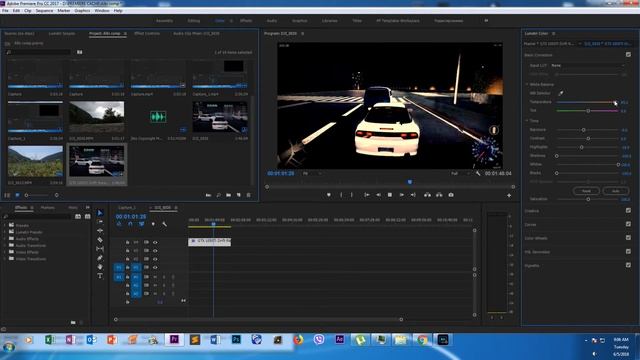Click the New Bin icon in the Project panel
Image resolution: width=640 pixels, height=360 pixels.
click(229, 195)
